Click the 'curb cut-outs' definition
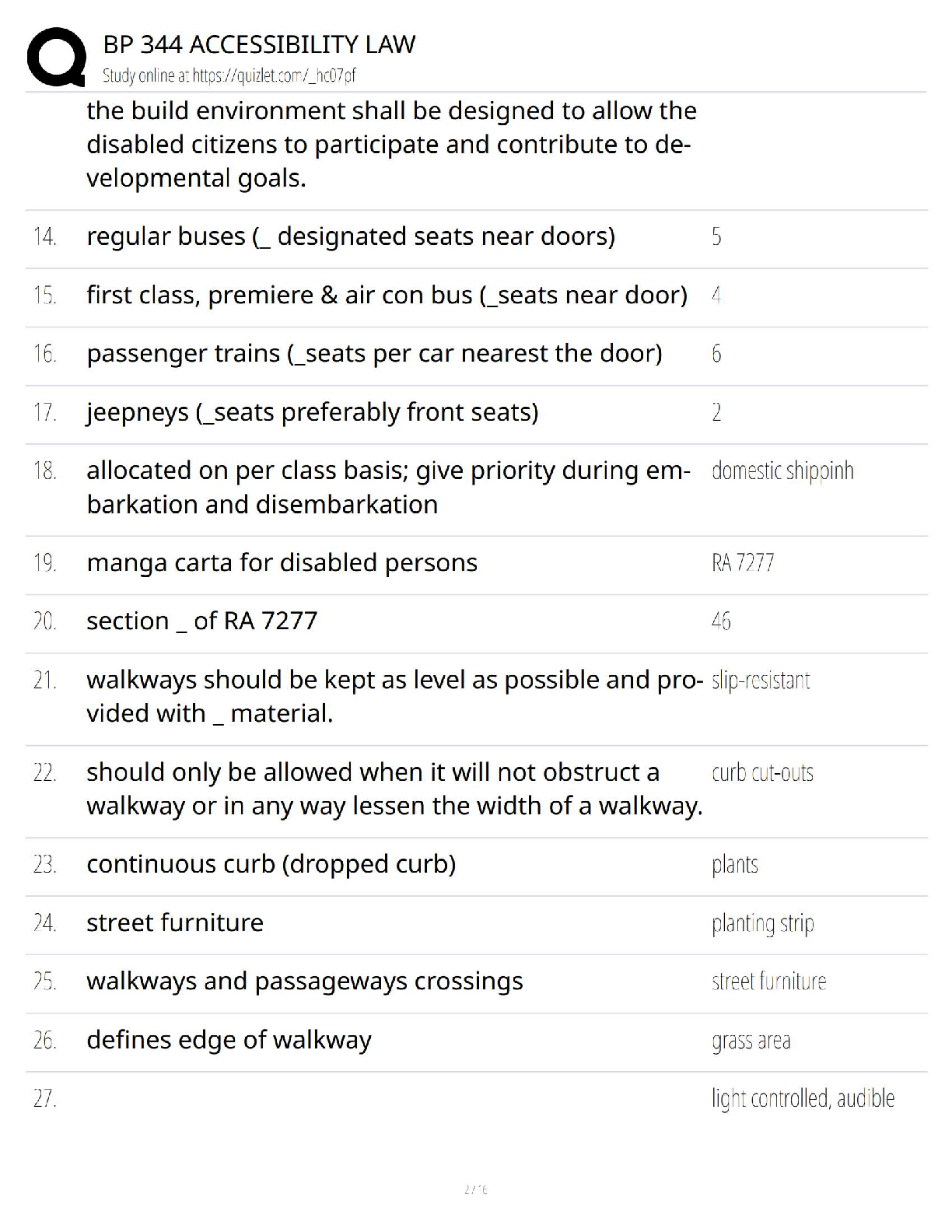The height and width of the screenshot is (1232, 952). [762, 773]
